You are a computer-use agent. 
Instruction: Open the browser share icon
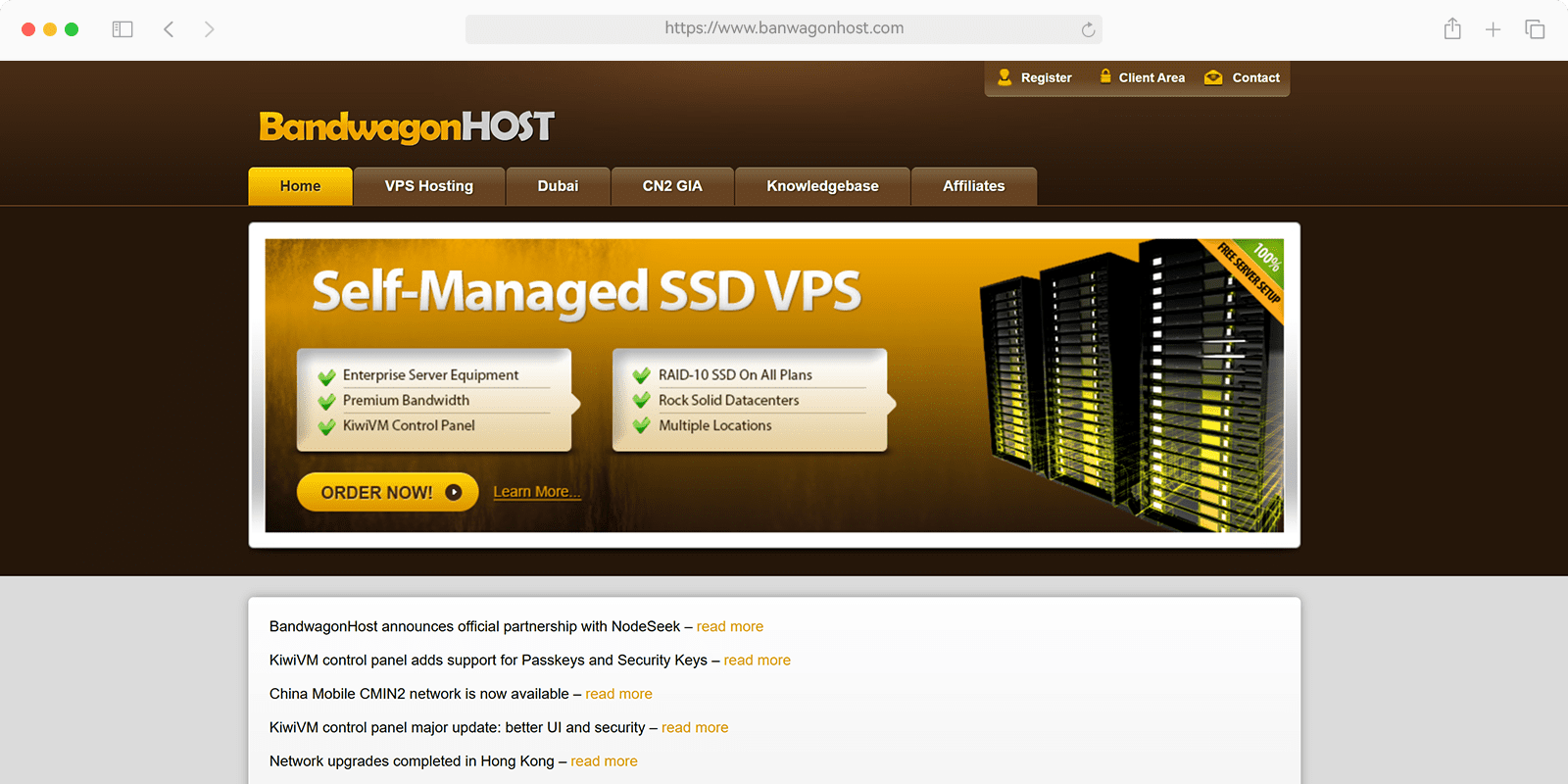point(1452,29)
